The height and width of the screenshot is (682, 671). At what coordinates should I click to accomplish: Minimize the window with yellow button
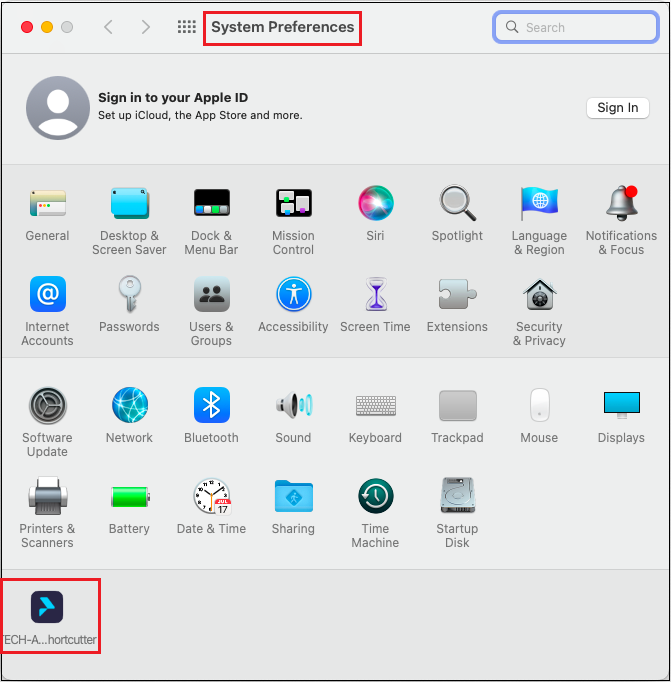pos(47,27)
